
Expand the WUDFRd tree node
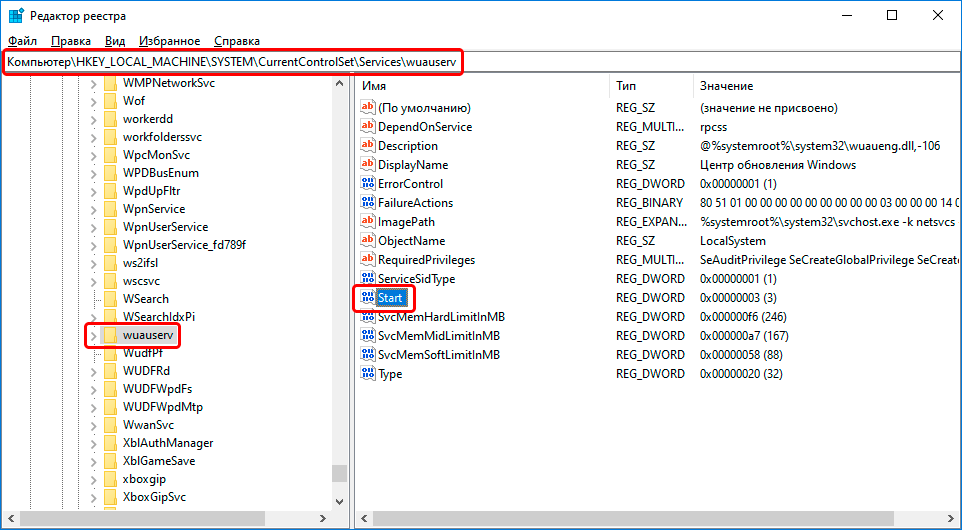click(93, 371)
